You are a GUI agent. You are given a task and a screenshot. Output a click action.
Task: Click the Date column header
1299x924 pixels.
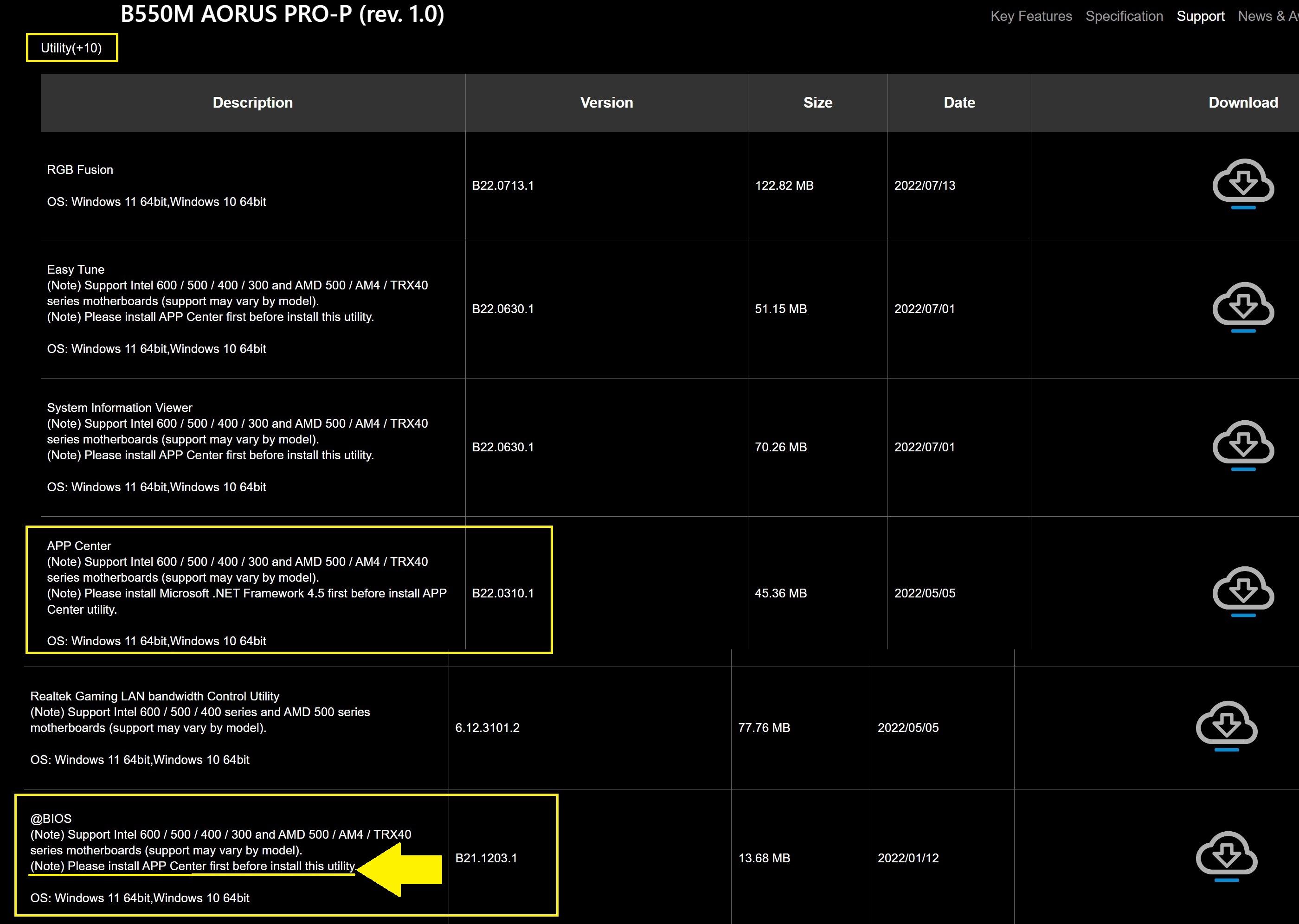(x=959, y=103)
